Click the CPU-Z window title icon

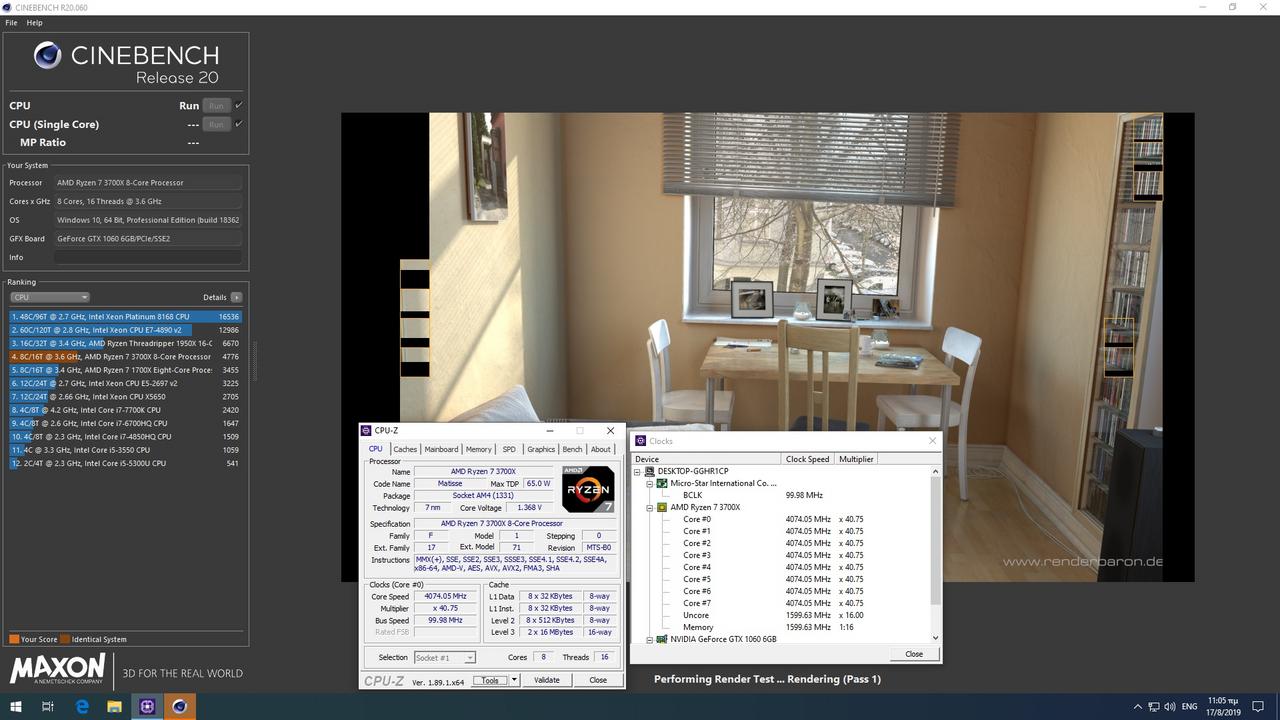pyautogui.click(x=366, y=431)
